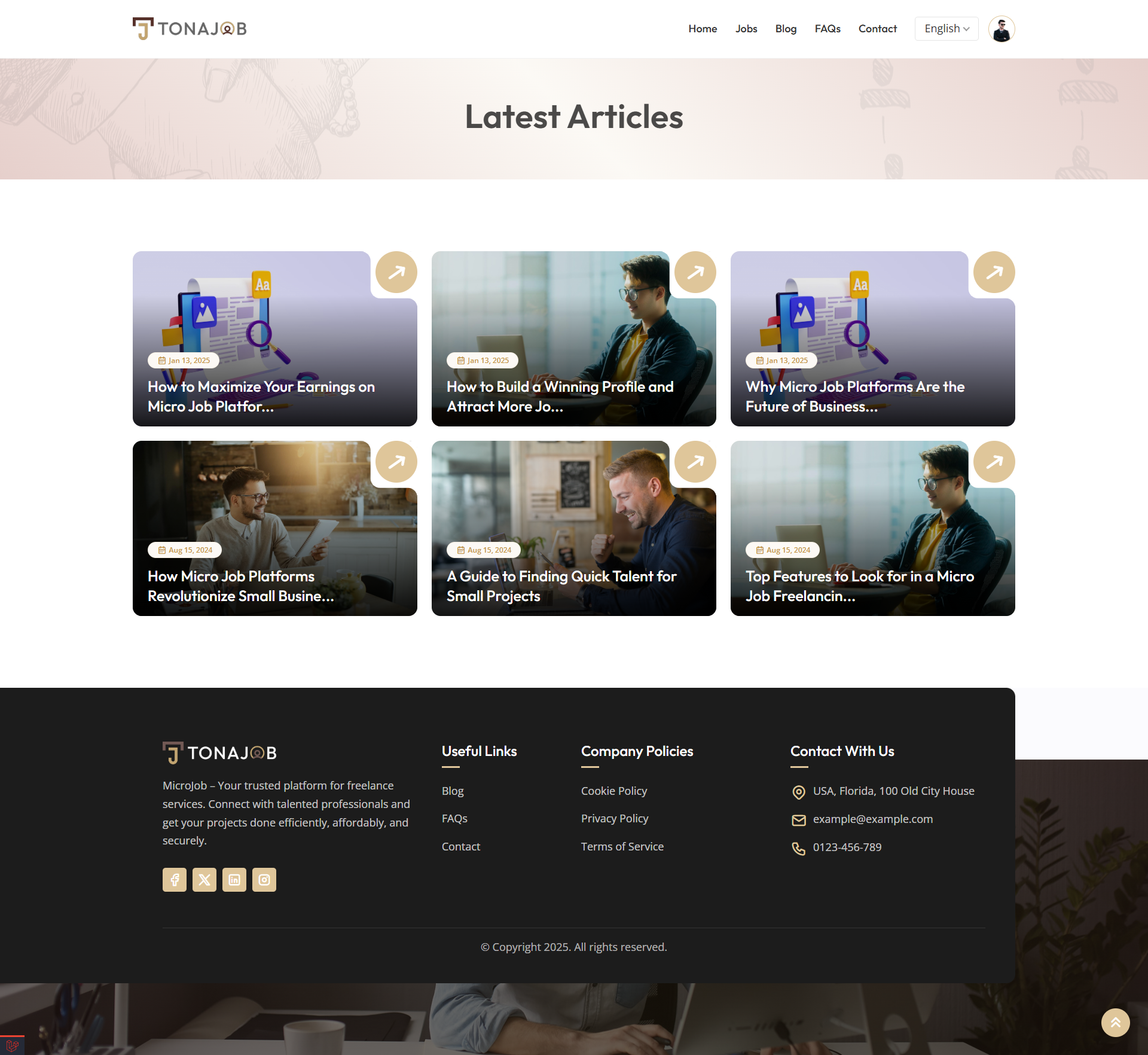
Task: Open the user avatar profile icon
Action: click(x=1002, y=29)
